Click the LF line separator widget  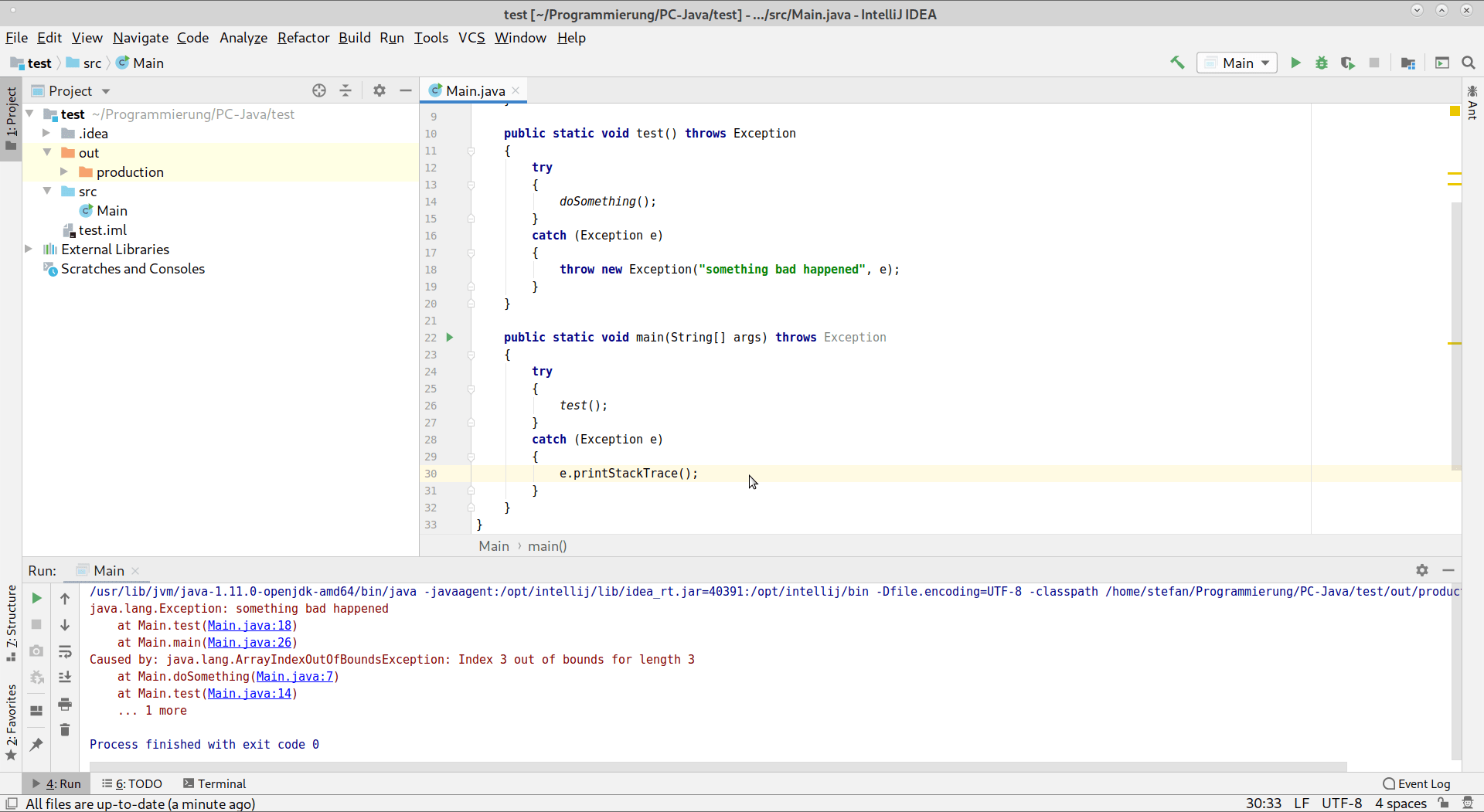coord(1302,804)
